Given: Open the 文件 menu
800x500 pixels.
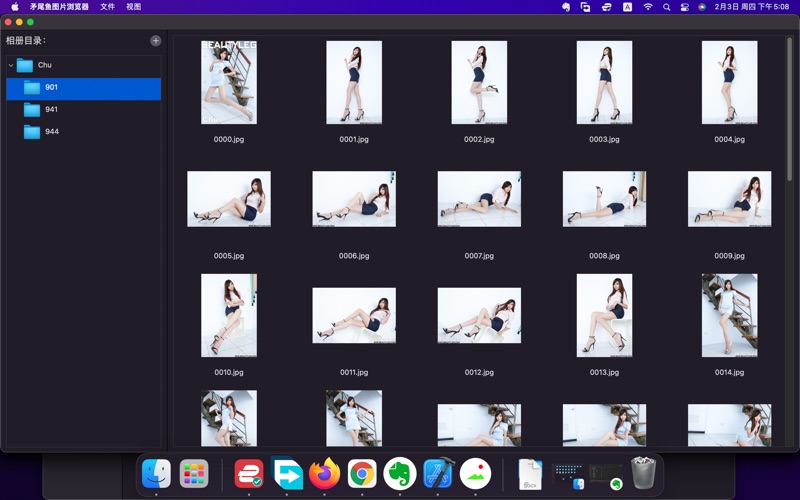Looking at the screenshot, I should (107, 7).
